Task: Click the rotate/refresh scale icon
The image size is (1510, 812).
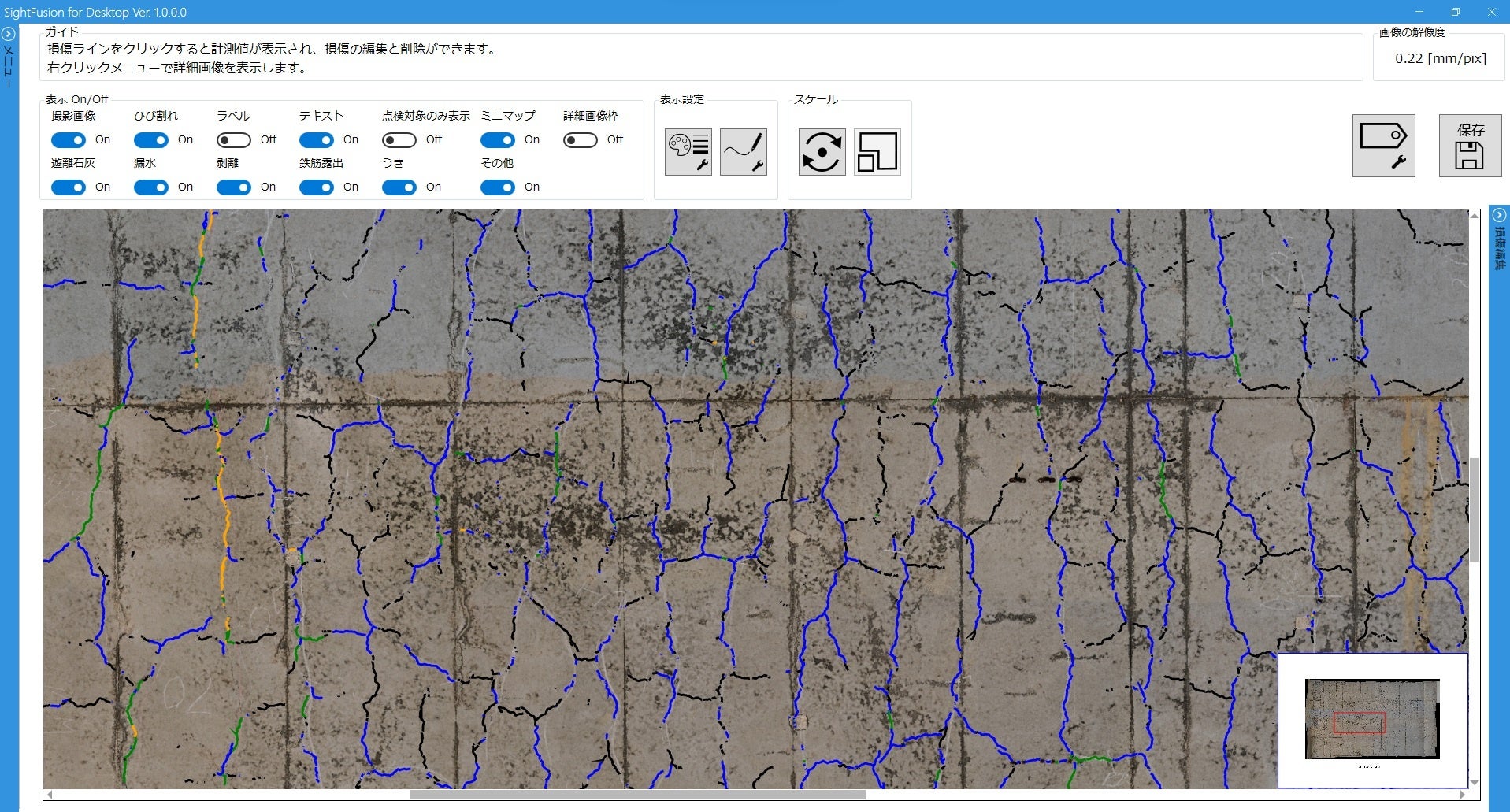Action: (x=822, y=152)
